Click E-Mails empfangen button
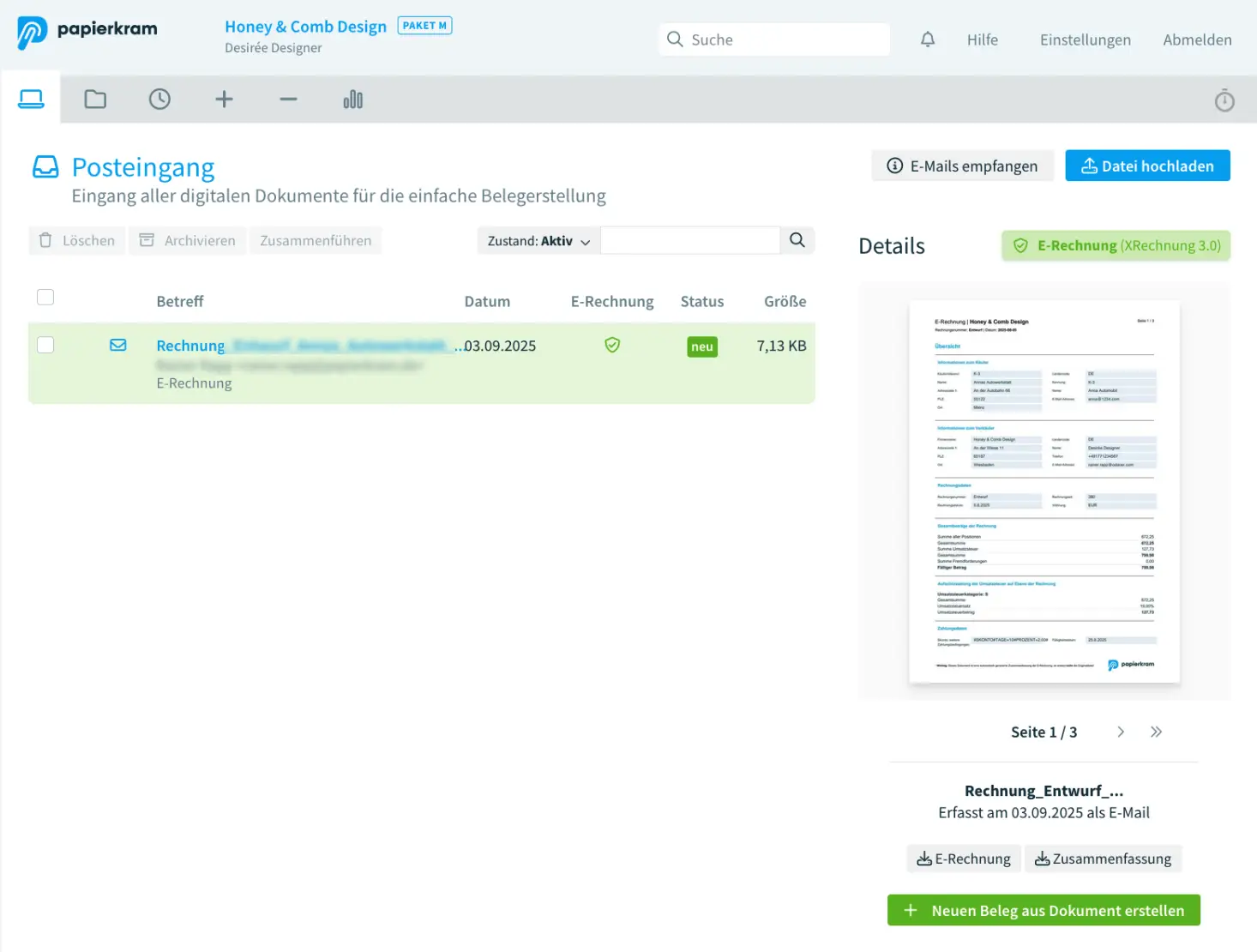The image size is (1257, 952). pyautogui.click(x=963, y=166)
